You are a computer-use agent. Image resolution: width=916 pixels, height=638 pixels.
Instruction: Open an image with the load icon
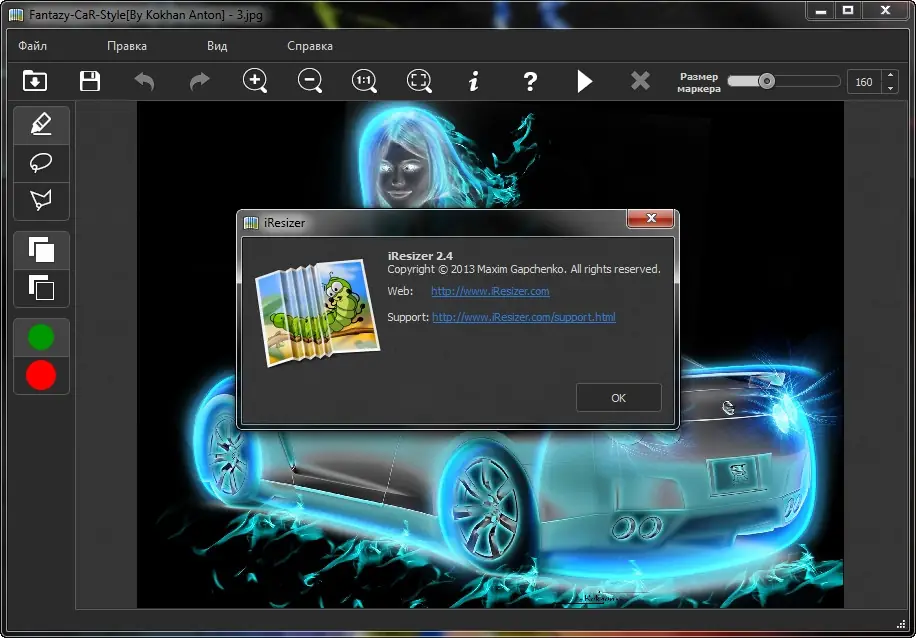[35, 81]
